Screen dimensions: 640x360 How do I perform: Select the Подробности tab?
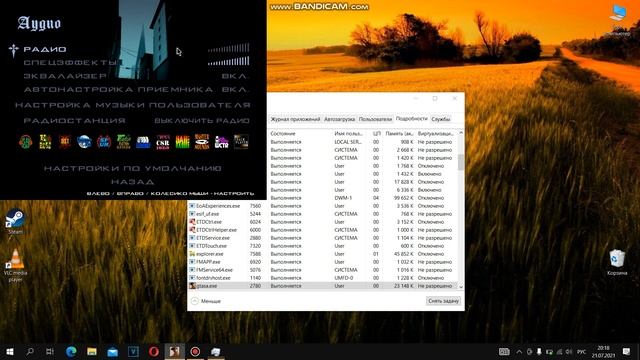(411, 118)
